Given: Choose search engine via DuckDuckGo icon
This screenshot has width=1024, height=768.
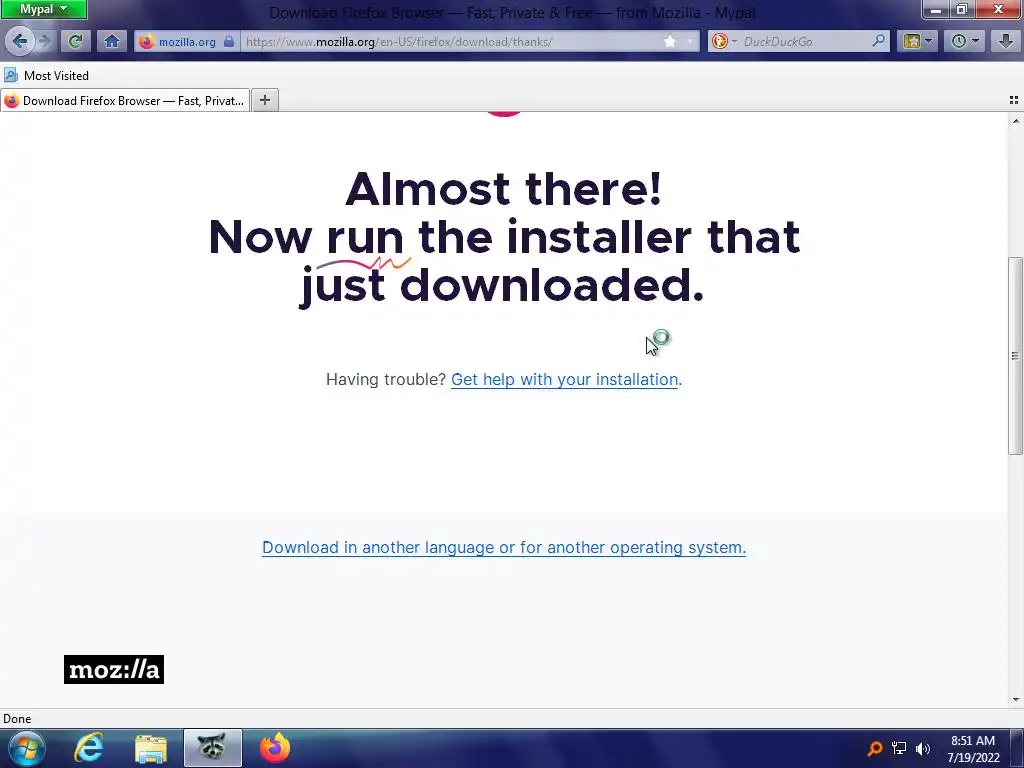Looking at the screenshot, I should click(724, 42).
